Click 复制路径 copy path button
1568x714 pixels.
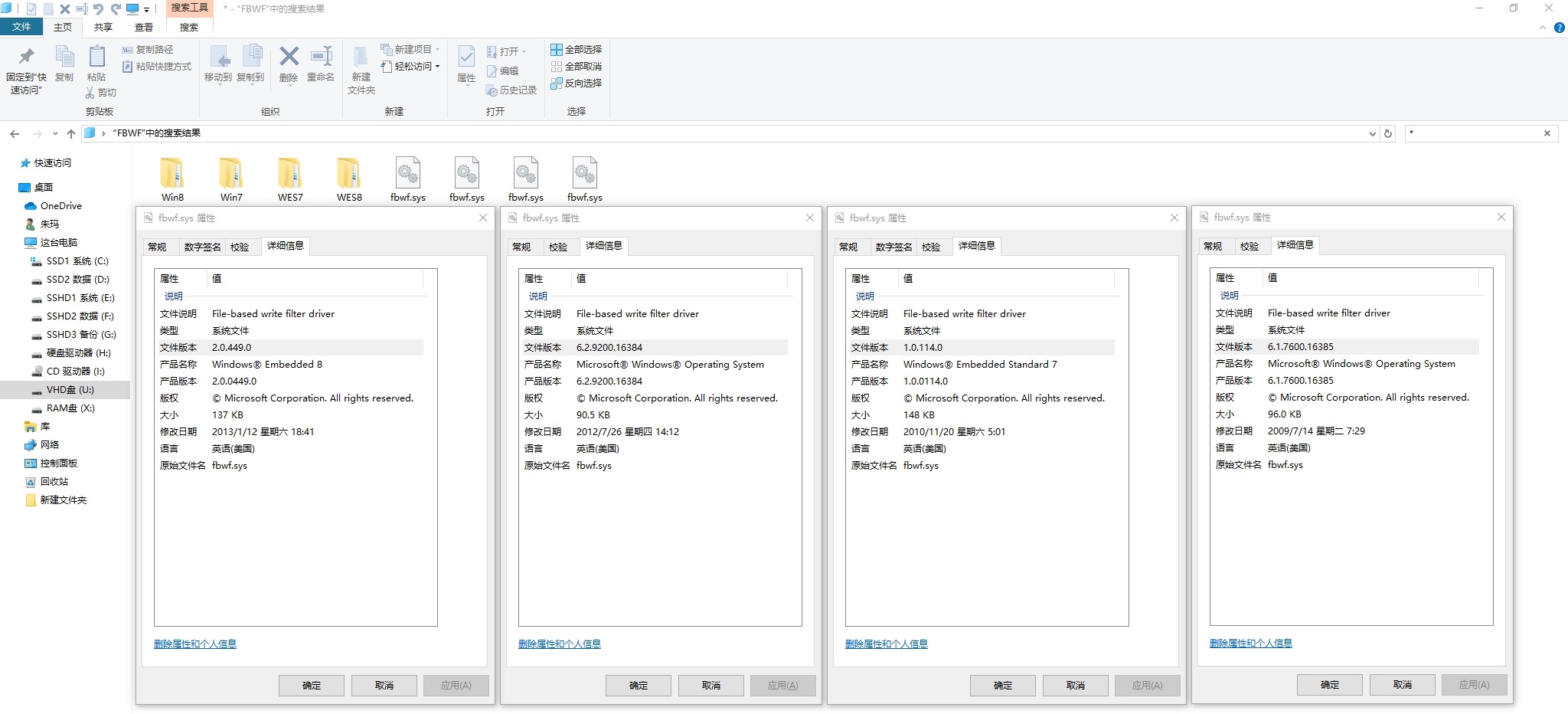pos(147,50)
